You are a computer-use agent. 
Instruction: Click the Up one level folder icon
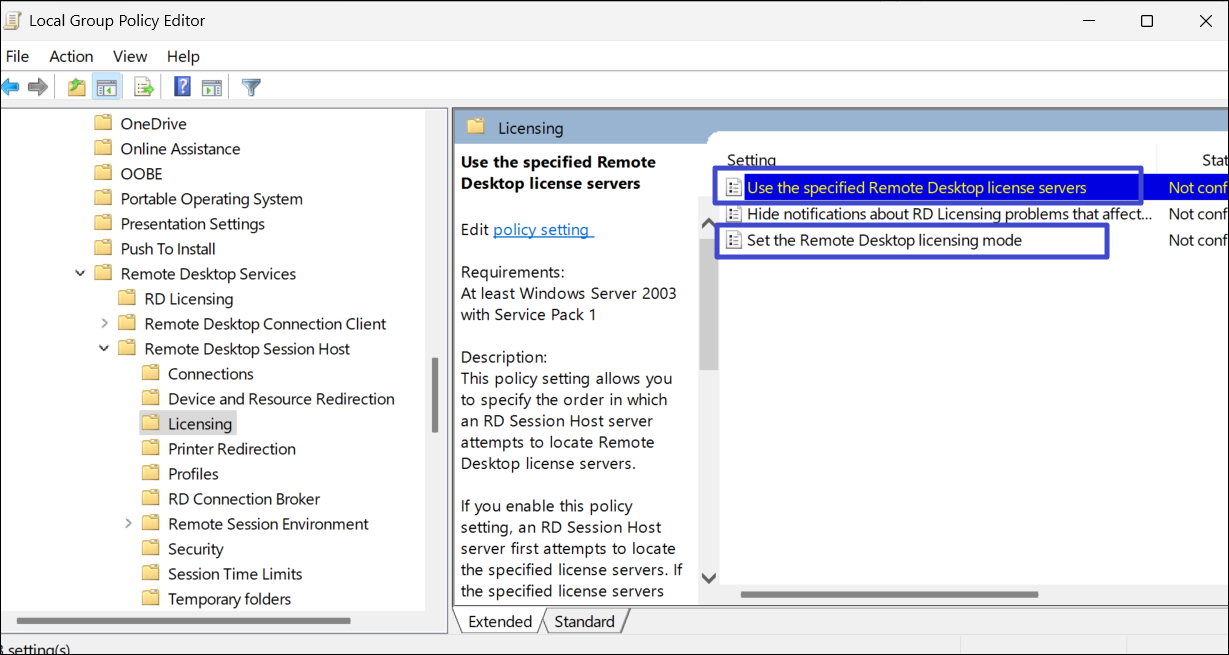(x=77, y=87)
